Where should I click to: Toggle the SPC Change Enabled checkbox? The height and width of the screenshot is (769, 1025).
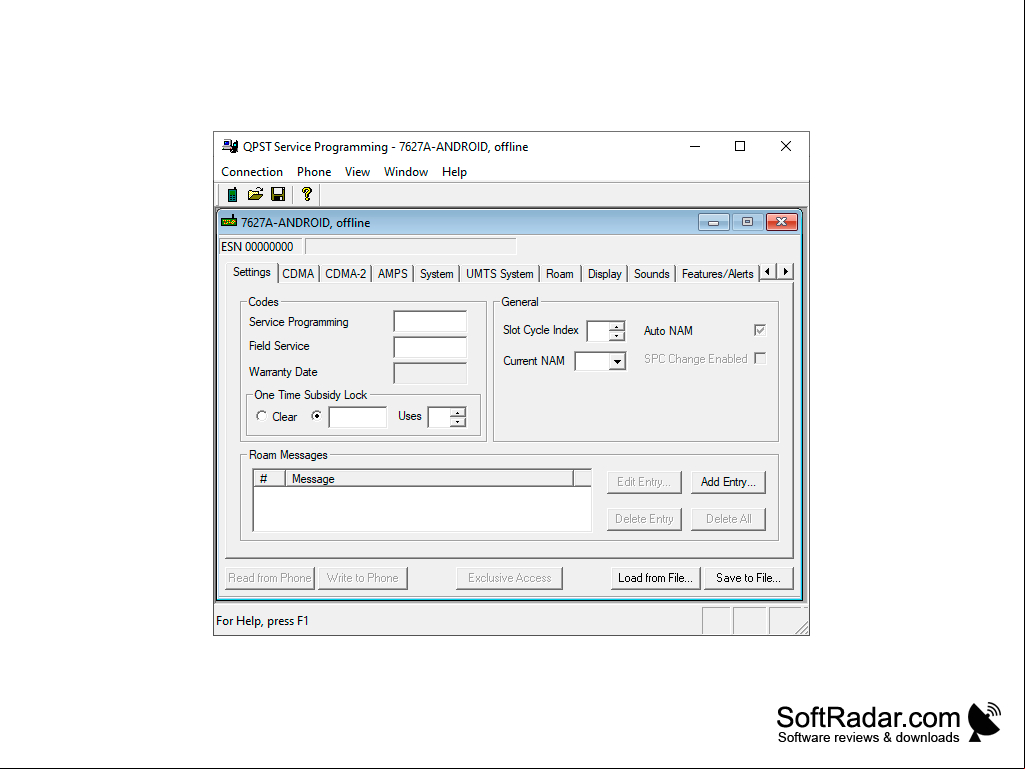tap(760, 358)
